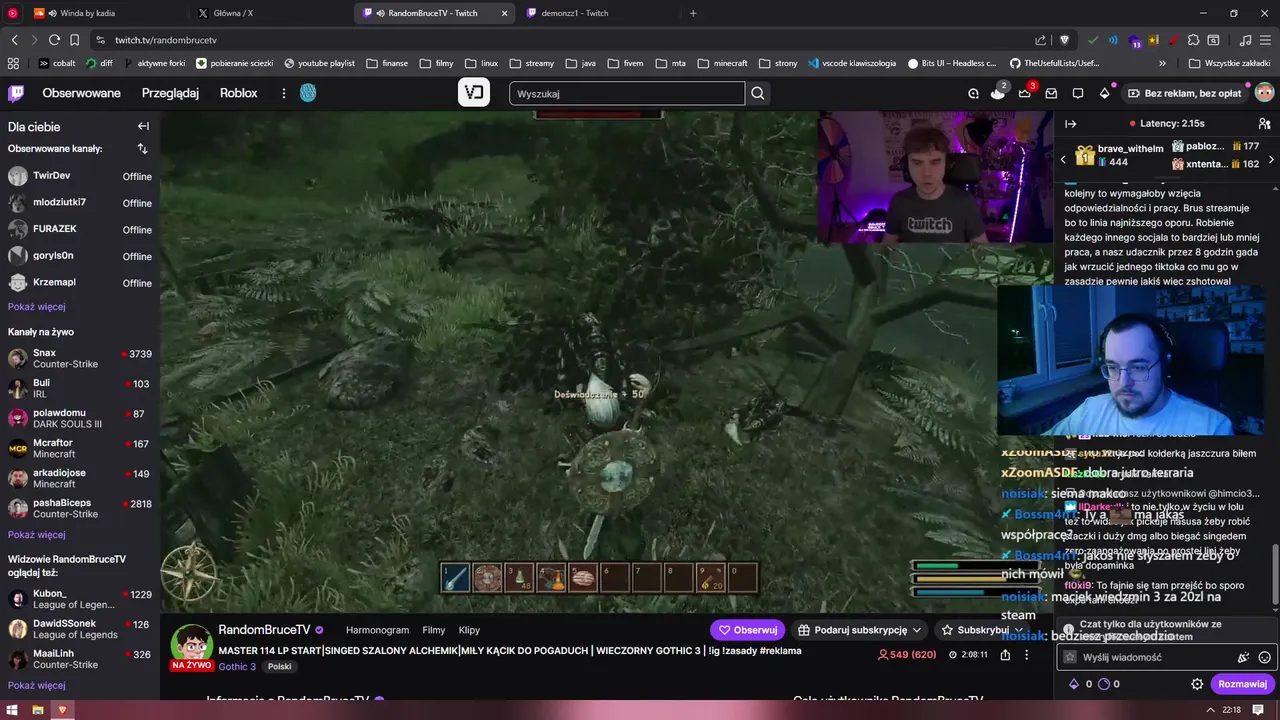The image size is (1280, 720).
Task: Open the Harmonogram tab
Action: (377, 630)
